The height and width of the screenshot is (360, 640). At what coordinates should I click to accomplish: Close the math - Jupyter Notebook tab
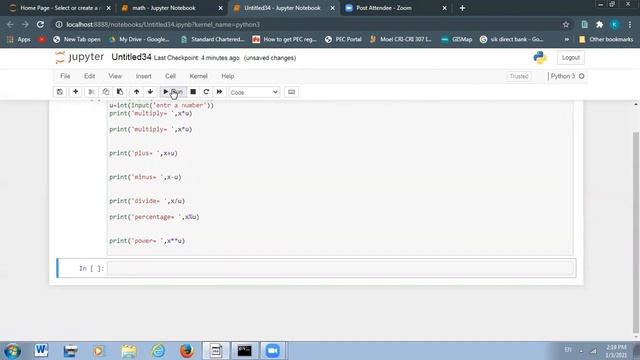220,8
